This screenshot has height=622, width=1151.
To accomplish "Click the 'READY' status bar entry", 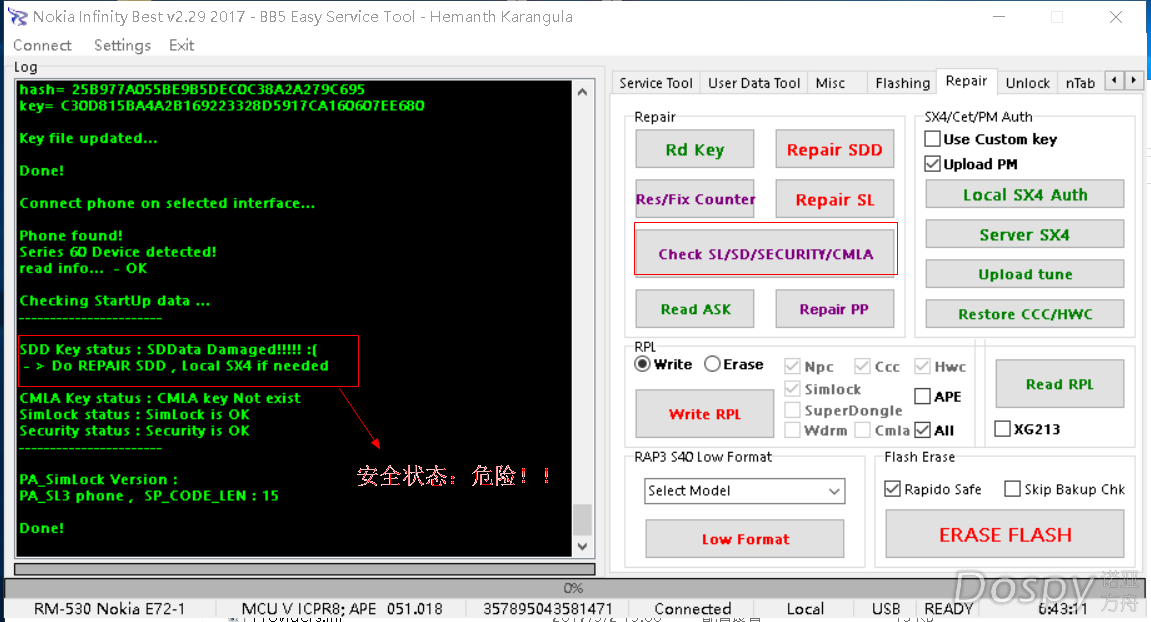I will point(948,609).
